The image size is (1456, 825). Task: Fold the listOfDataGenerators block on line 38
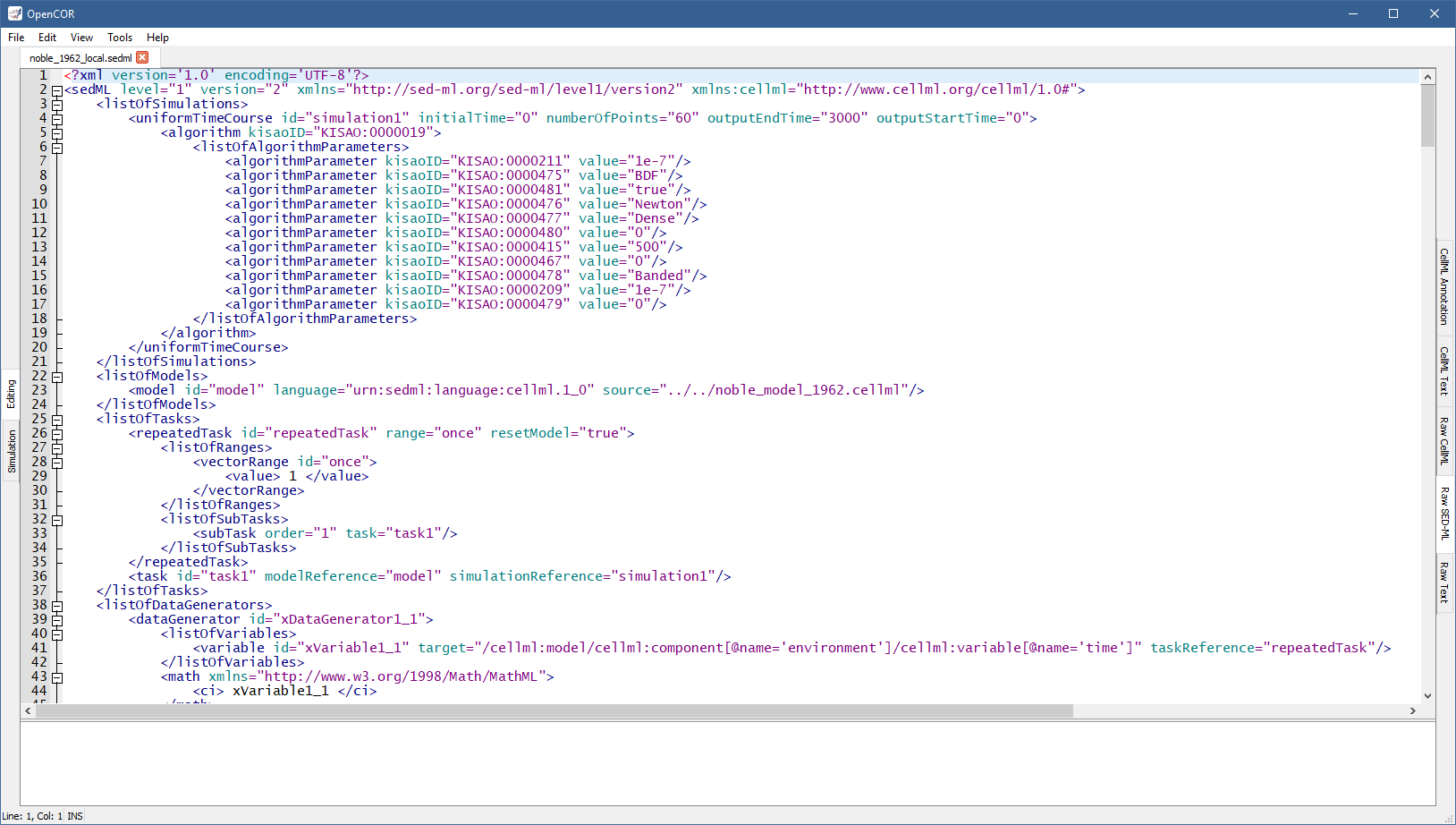coord(57,606)
